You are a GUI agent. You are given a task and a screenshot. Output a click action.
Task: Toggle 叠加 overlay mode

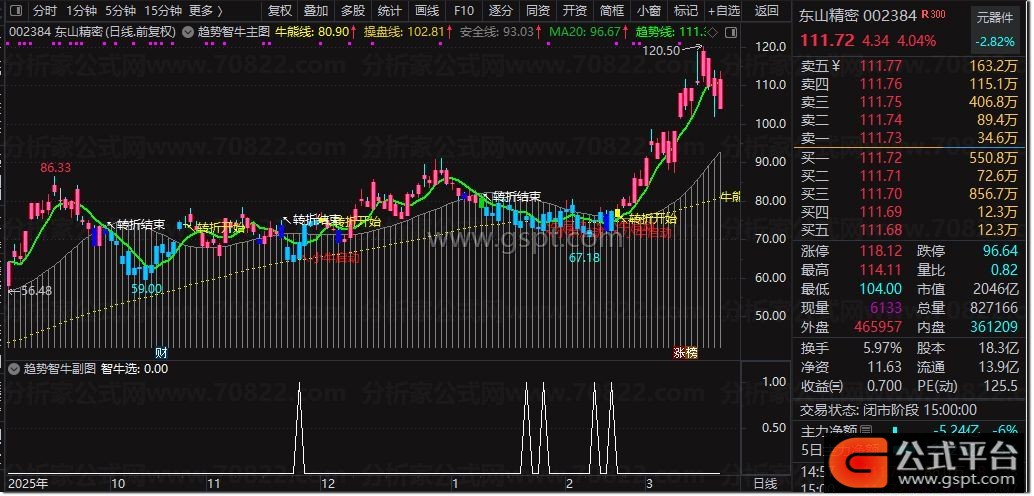pos(315,11)
